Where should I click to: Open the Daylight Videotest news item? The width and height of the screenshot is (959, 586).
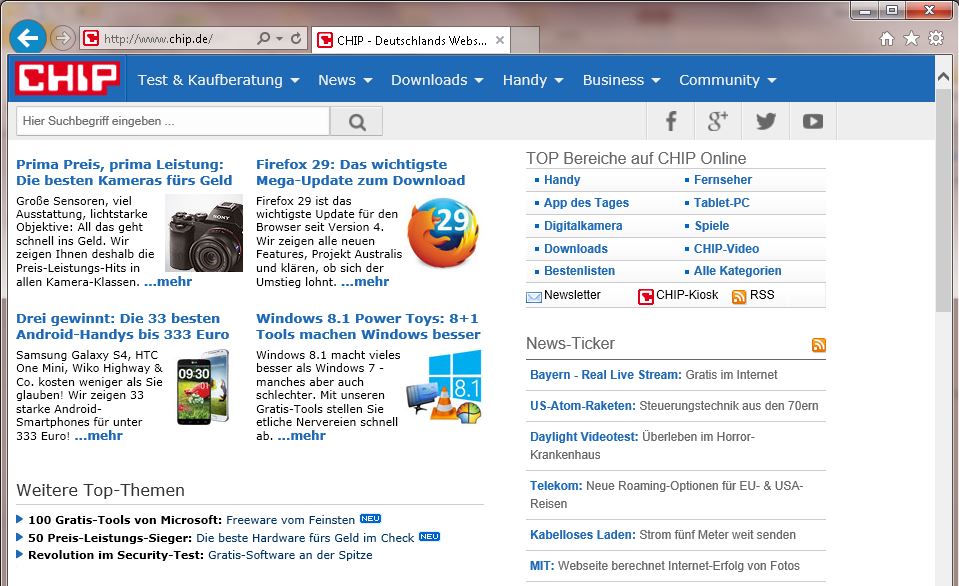642,446
